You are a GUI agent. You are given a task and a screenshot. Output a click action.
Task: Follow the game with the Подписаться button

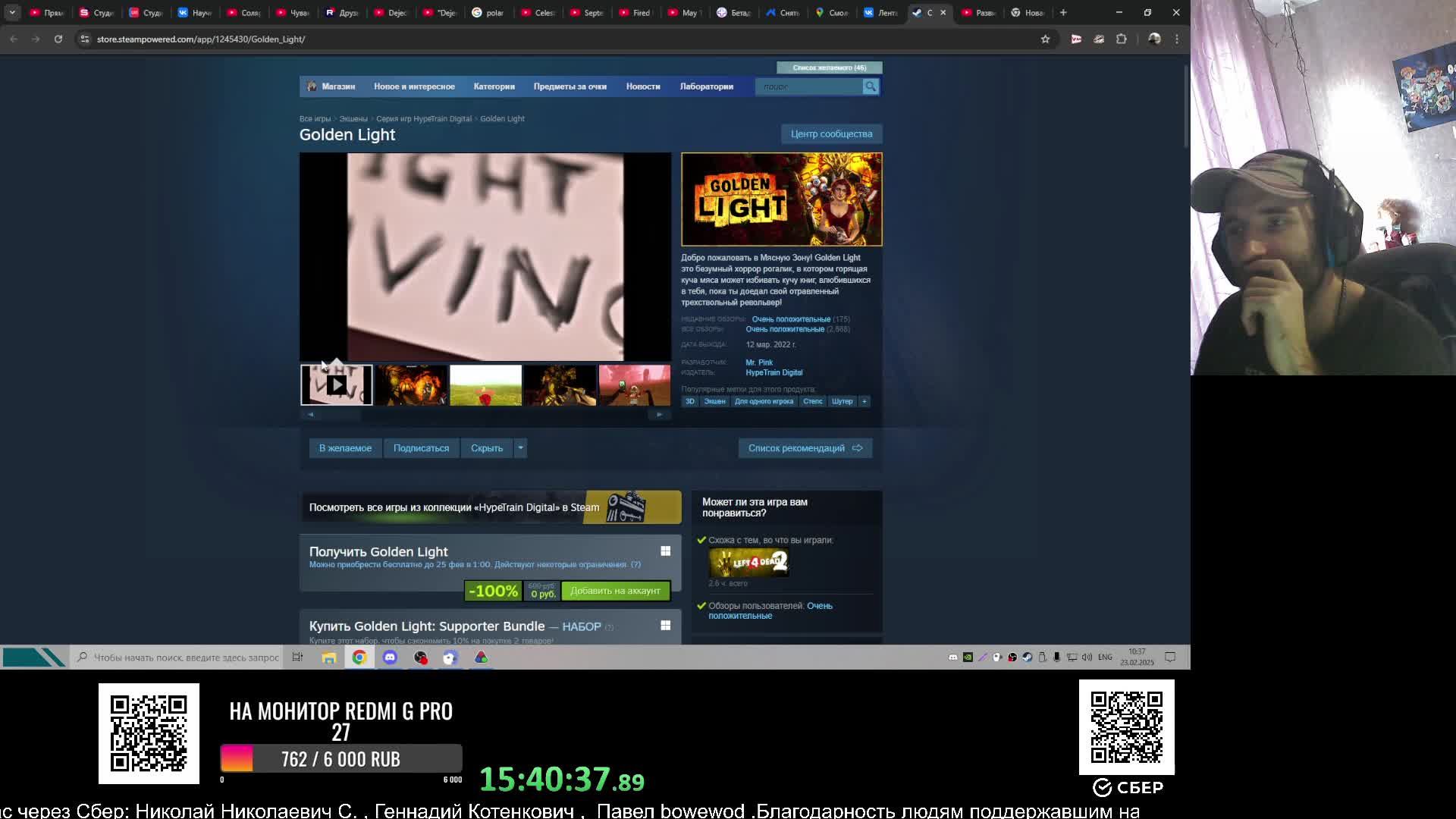[421, 448]
